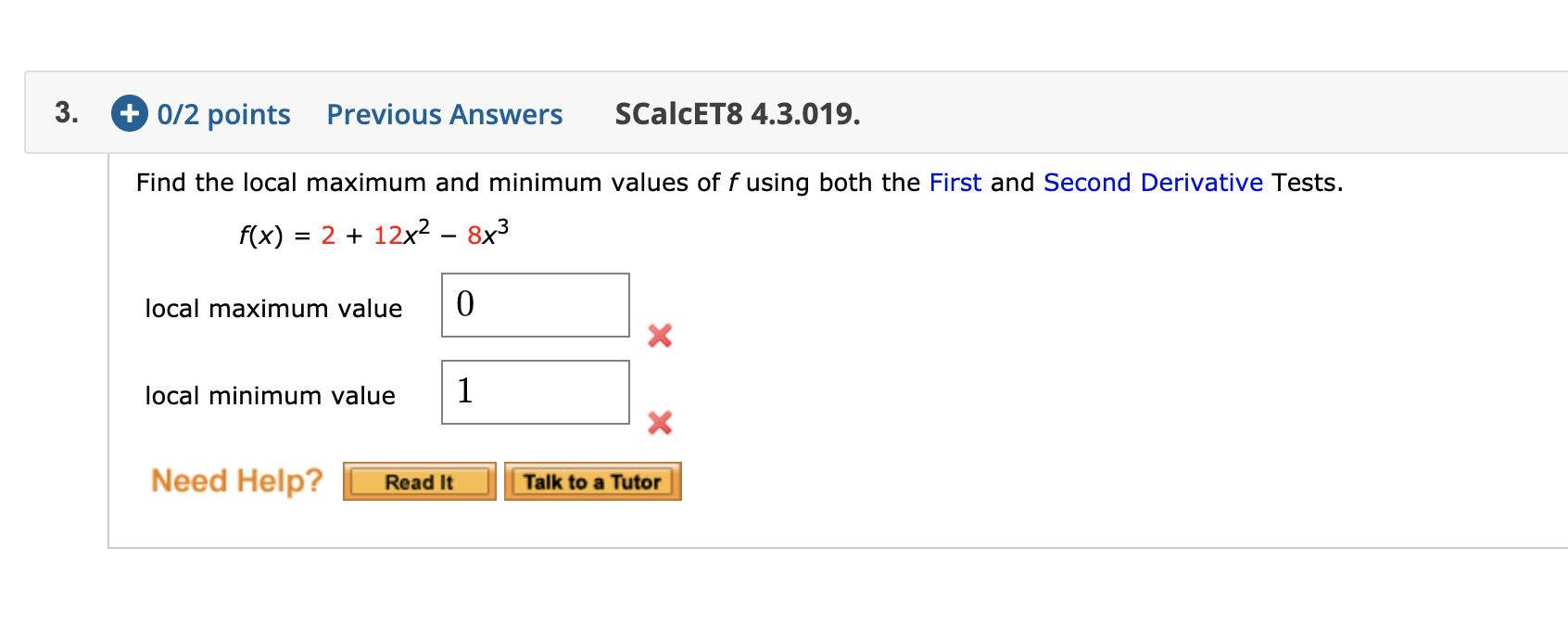Screen dimensions: 1568x625
Task: Open the First derivative test reference link
Action: [955, 182]
